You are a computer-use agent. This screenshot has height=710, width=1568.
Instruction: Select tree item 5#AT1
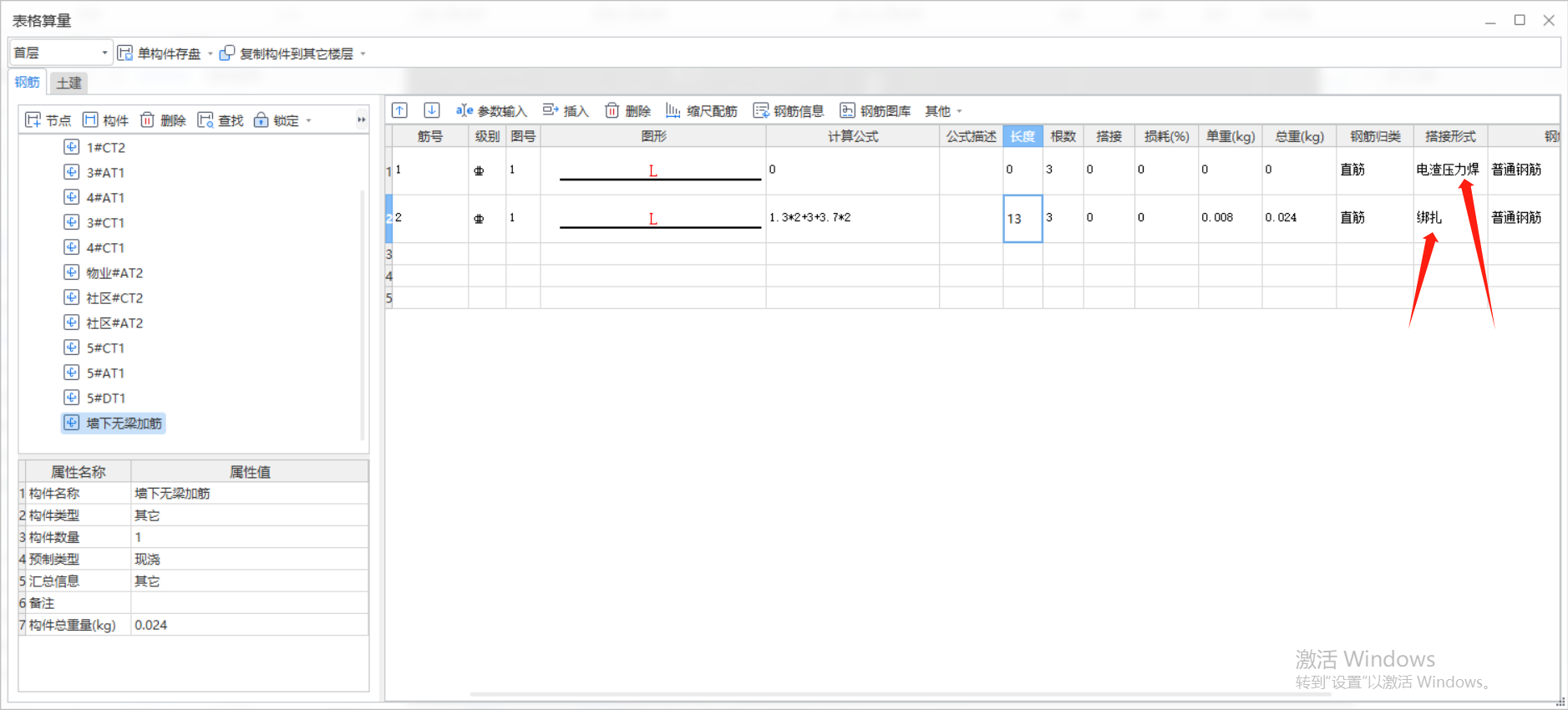click(x=105, y=373)
